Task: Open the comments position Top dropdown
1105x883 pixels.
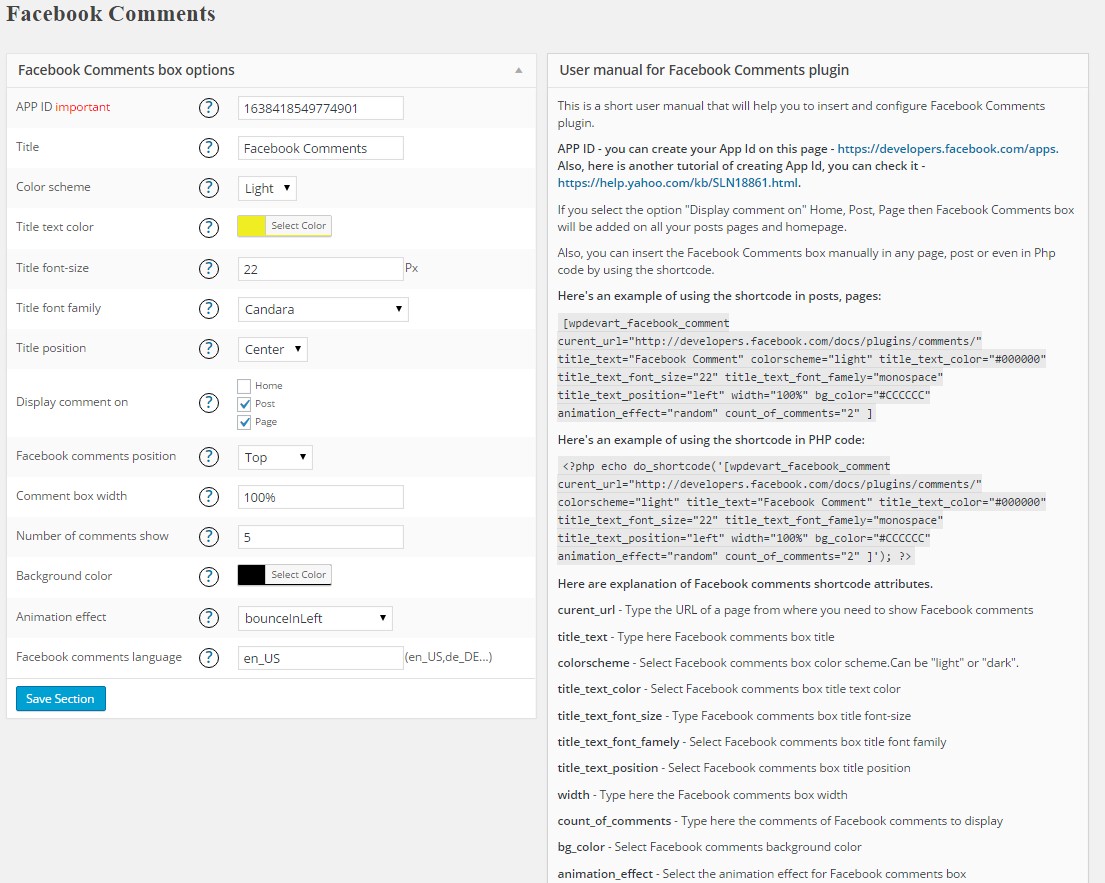Action: click(x=275, y=457)
